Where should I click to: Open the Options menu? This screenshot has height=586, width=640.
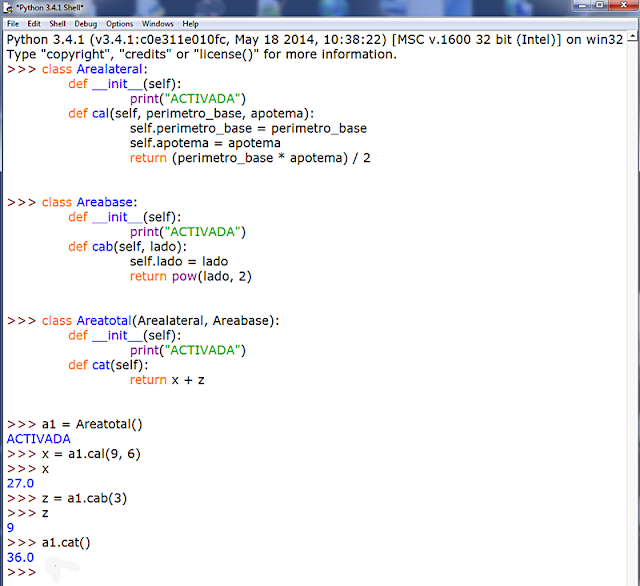click(x=120, y=24)
